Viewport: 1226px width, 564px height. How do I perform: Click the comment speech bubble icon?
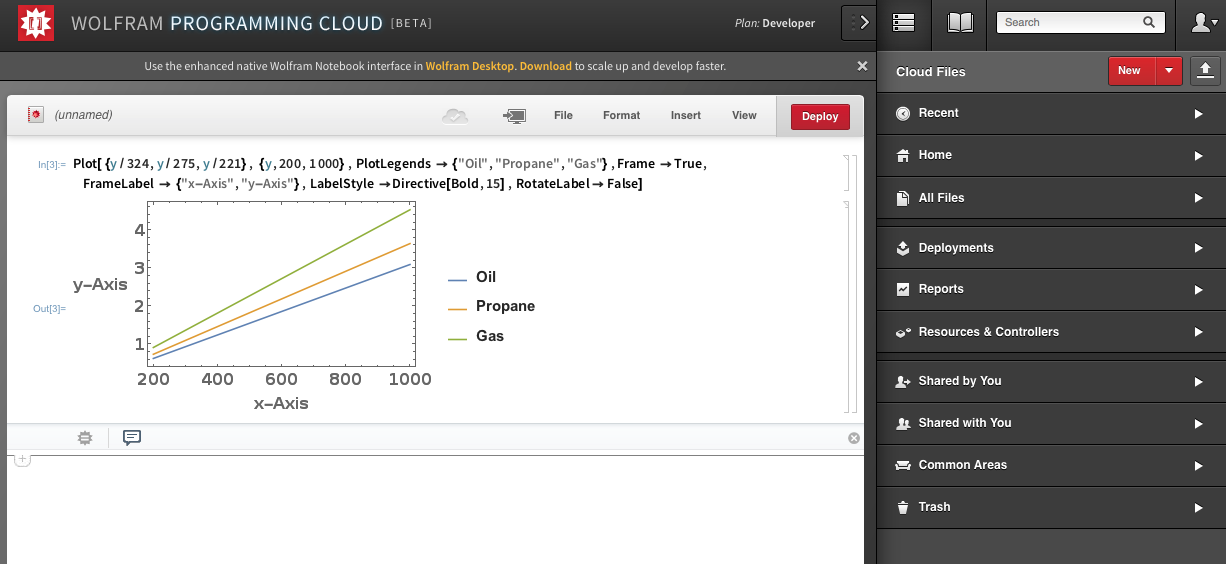click(132, 438)
